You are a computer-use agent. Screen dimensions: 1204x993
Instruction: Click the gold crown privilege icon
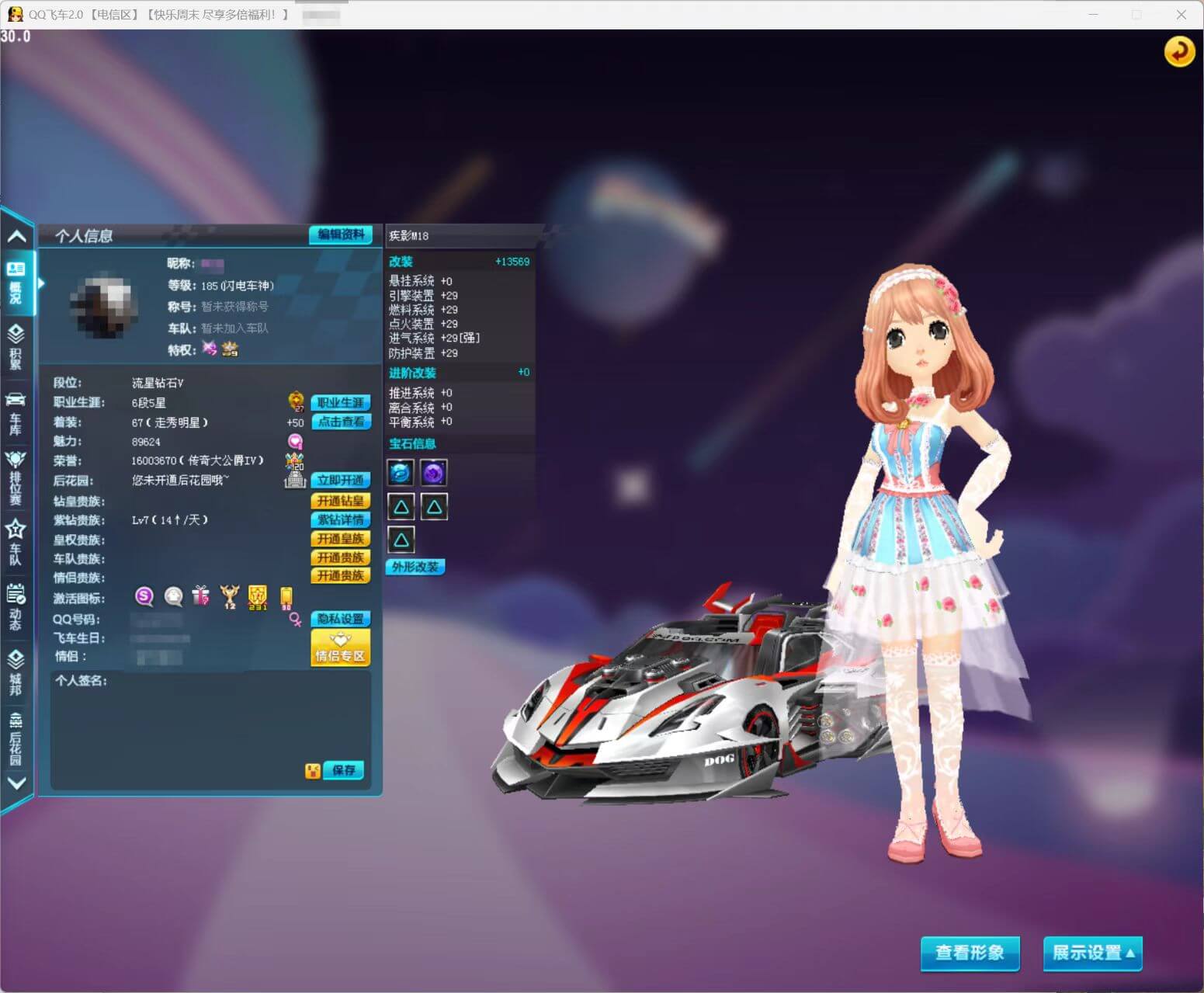tap(229, 349)
